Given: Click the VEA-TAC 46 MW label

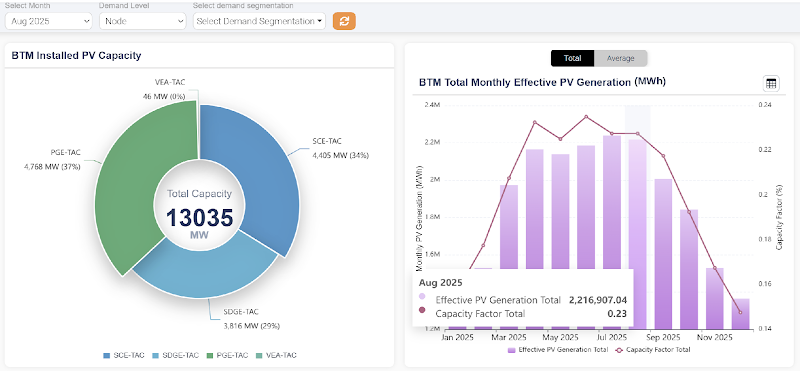Looking at the screenshot, I should tap(164, 89).
